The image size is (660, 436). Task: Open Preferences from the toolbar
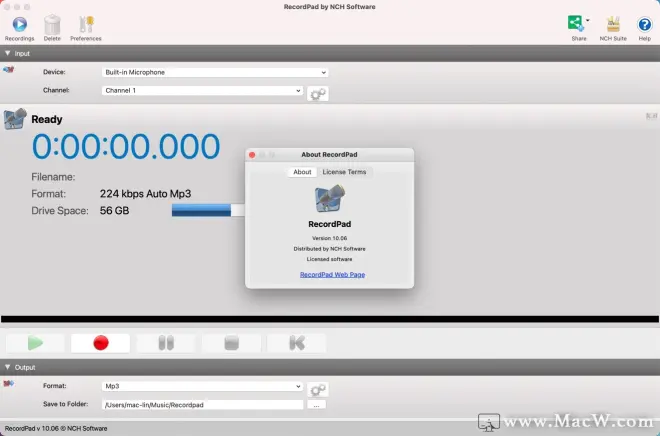click(x=86, y=25)
